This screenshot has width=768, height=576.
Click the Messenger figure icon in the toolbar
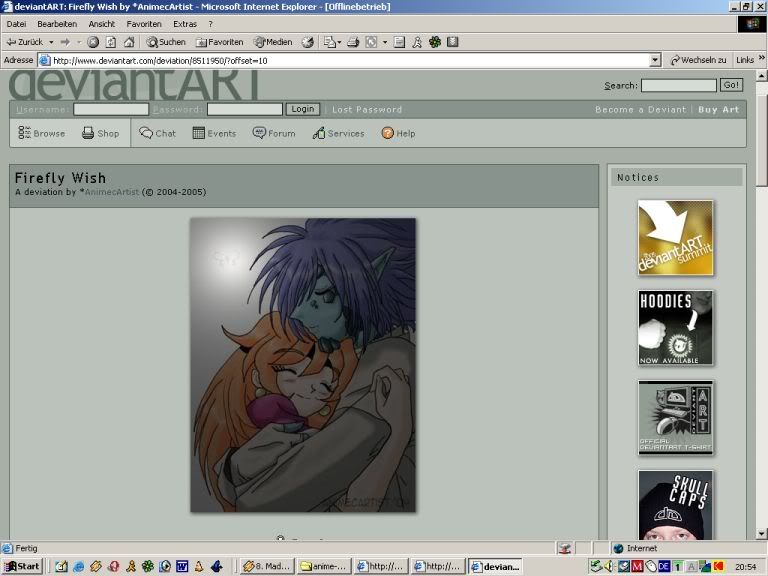pyautogui.click(x=417, y=42)
